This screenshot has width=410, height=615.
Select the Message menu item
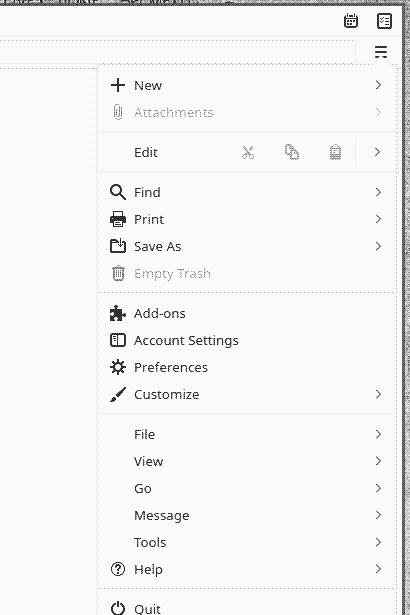(x=247, y=515)
